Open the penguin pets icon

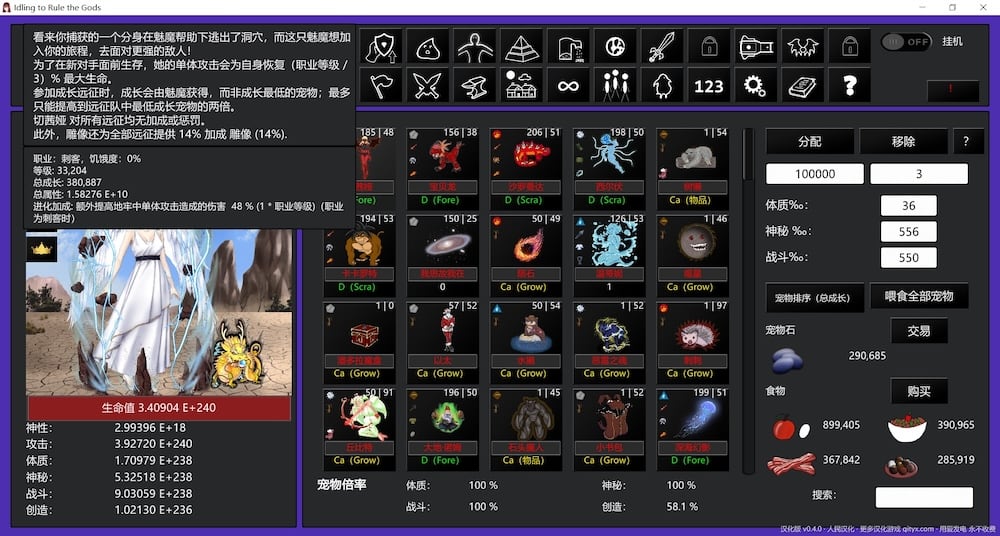(662, 85)
